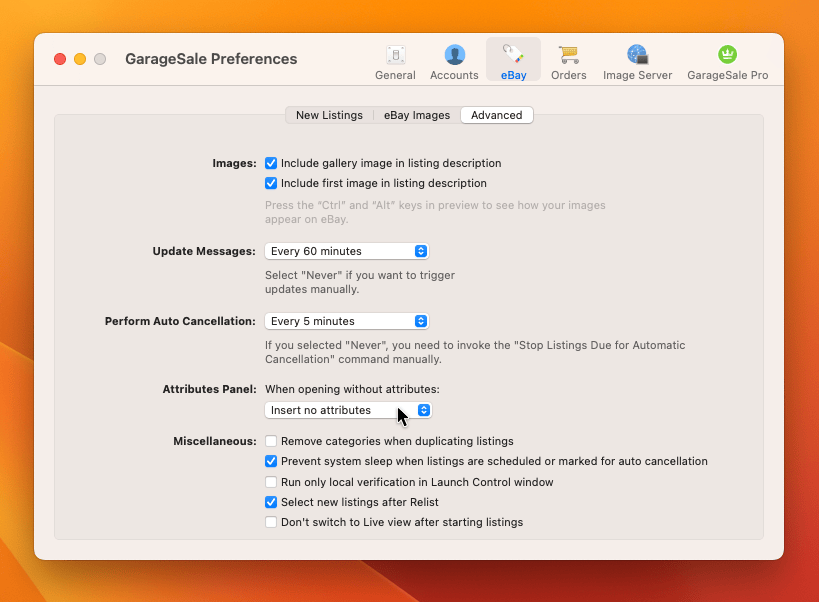This screenshot has height=602, width=819.
Task: Disable Prevent system sleep checkbox
Action: tap(271, 461)
